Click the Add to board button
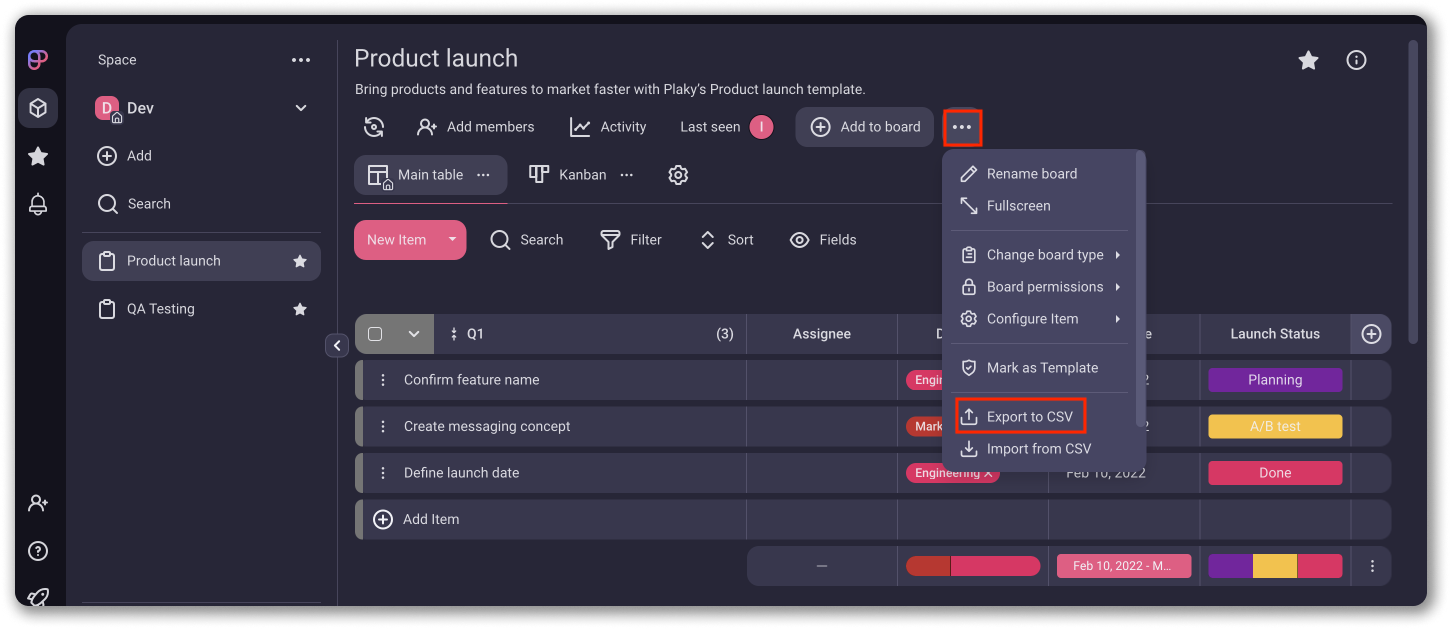This screenshot has height=629, width=1450. tap(865, 127)
